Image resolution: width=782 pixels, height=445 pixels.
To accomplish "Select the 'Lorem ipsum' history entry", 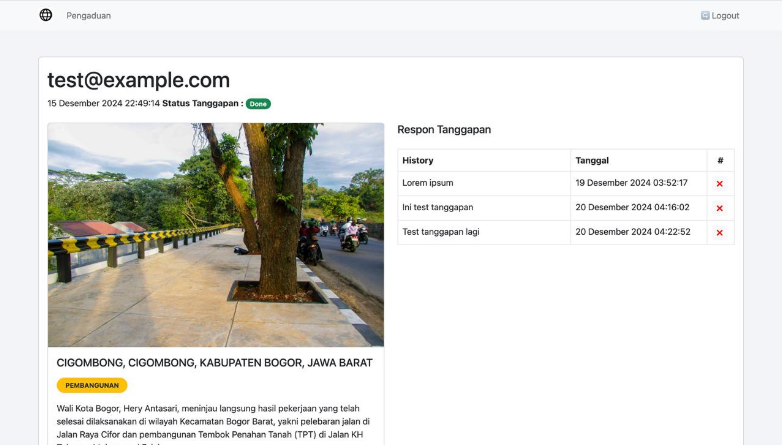I will point(428,183).
